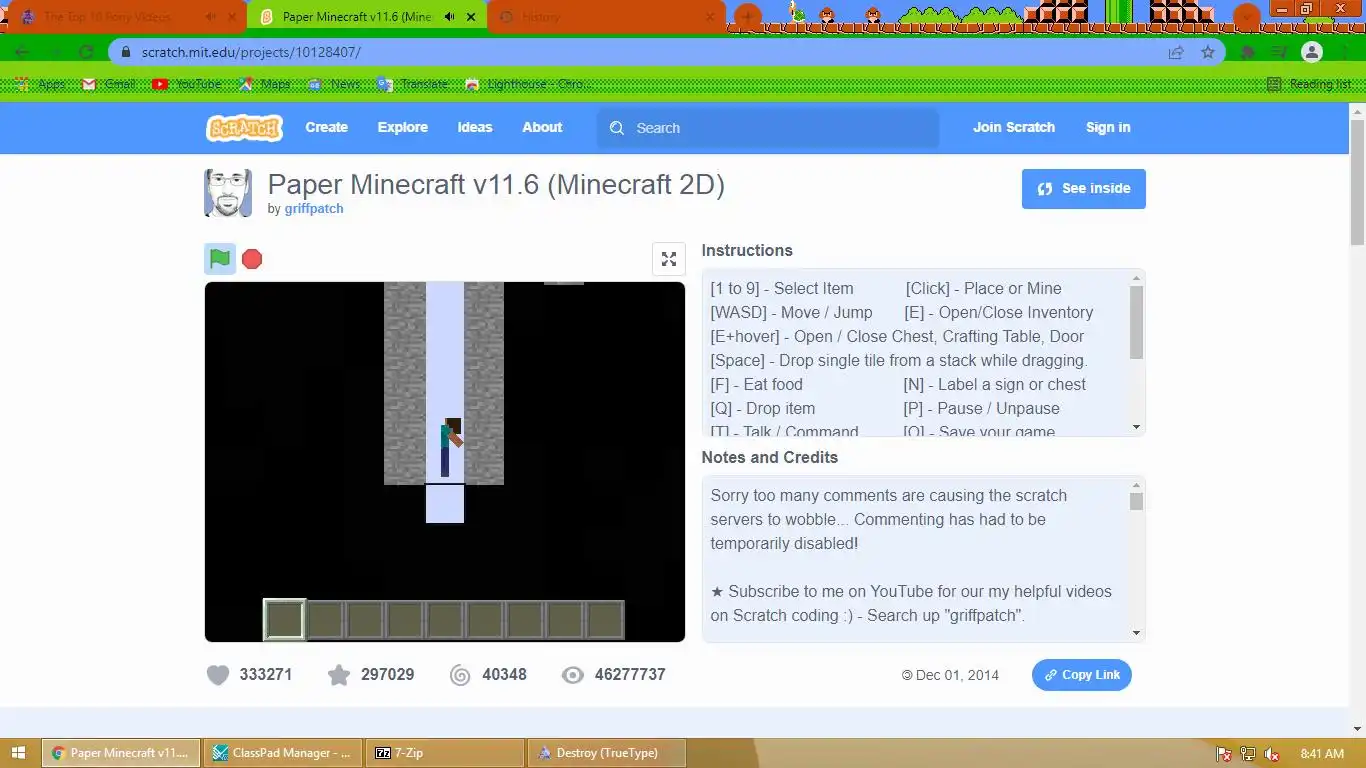This screenshot has width=1366, height=768.
Task: Open the Gmail bookmark
Action: (108, 84)
